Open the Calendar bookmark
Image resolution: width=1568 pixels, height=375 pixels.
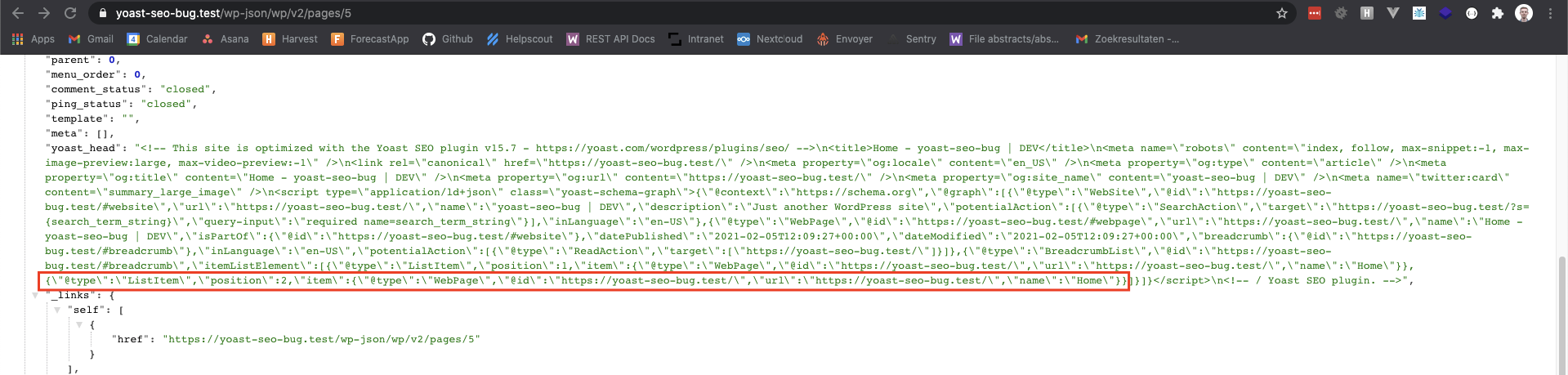[x=157, y=39]
